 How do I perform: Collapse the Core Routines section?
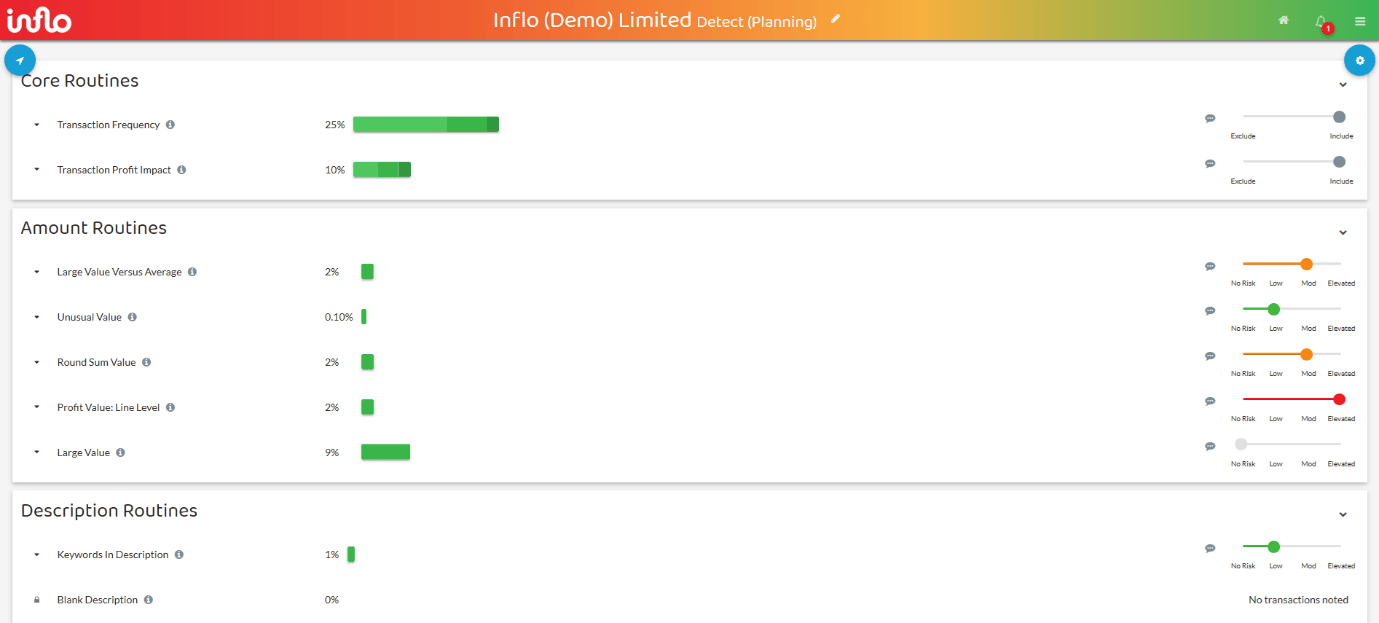1343,85
